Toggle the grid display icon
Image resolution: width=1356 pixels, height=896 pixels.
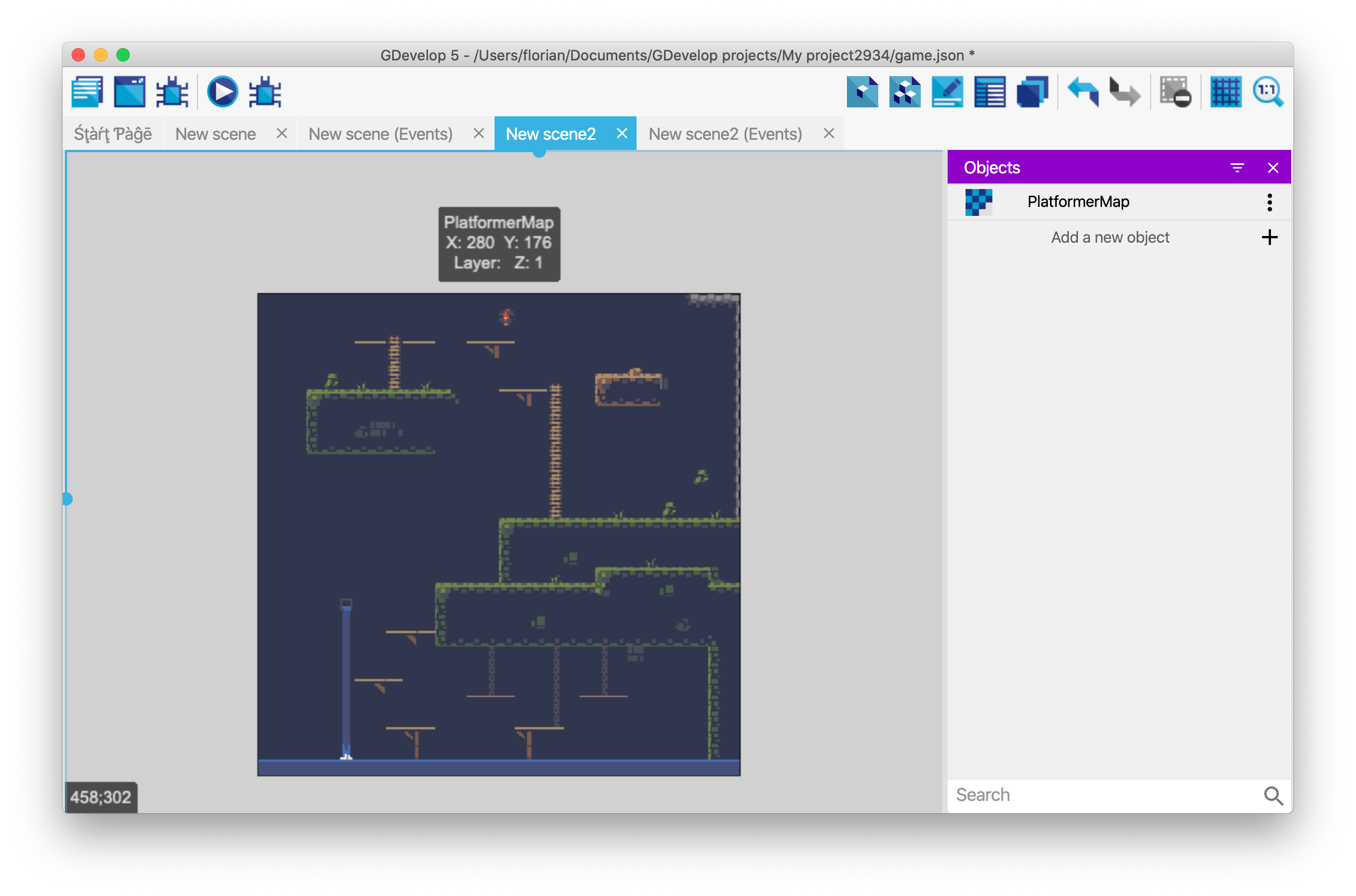[x=1225, y=91]
